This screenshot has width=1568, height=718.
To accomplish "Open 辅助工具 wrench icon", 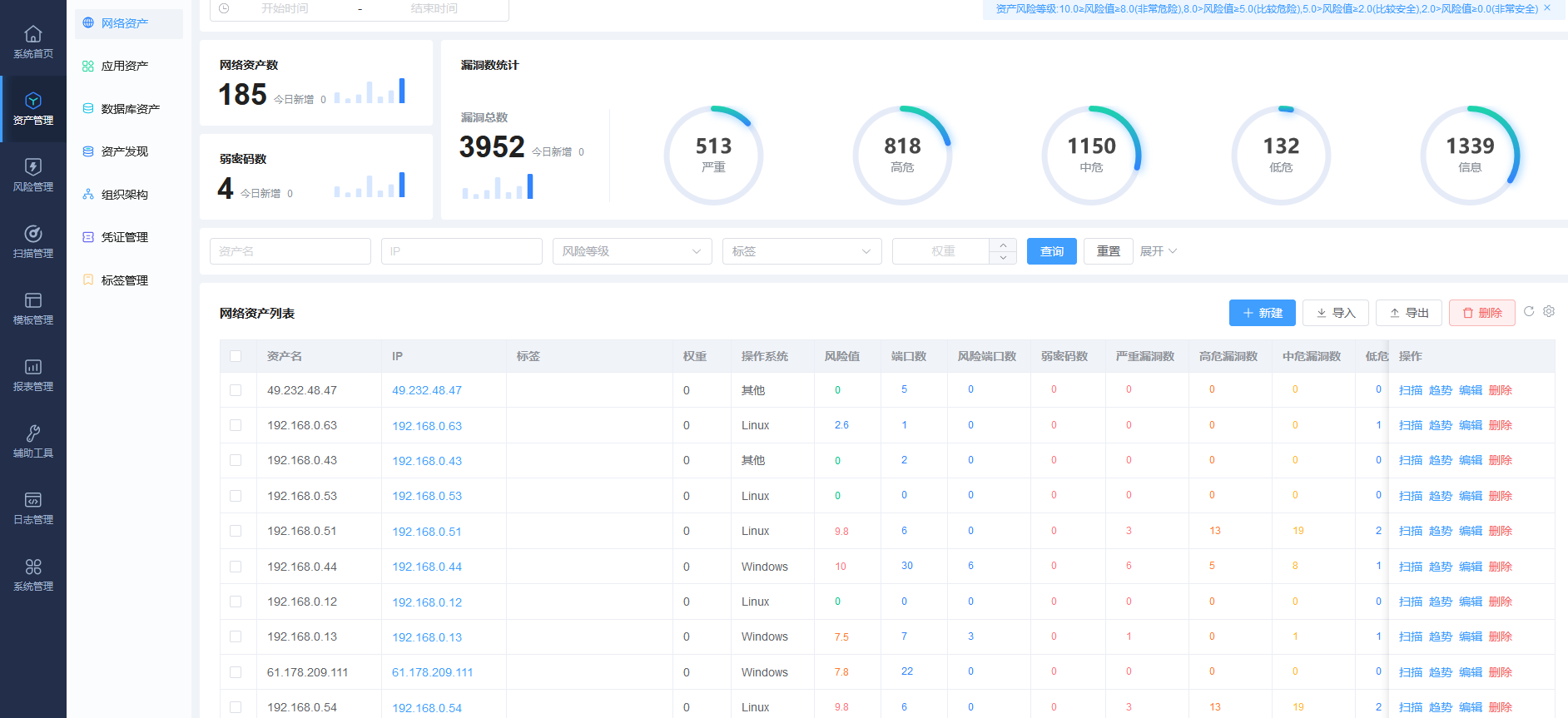I will coord(33,433).
